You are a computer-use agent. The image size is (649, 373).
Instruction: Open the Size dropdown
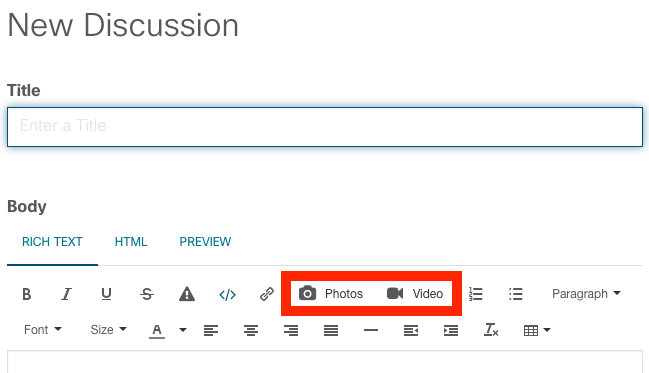[x=108, y=330]
